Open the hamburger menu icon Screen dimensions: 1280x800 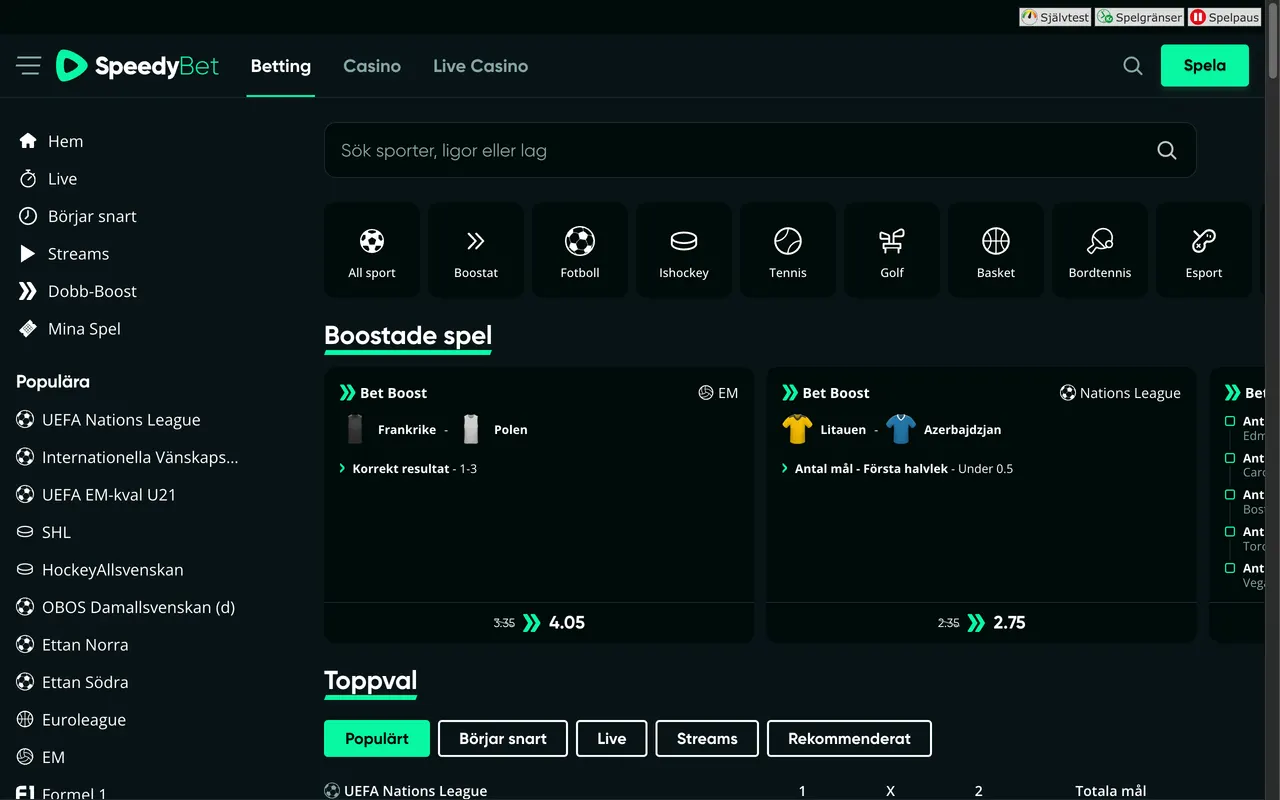click(28, 66)
